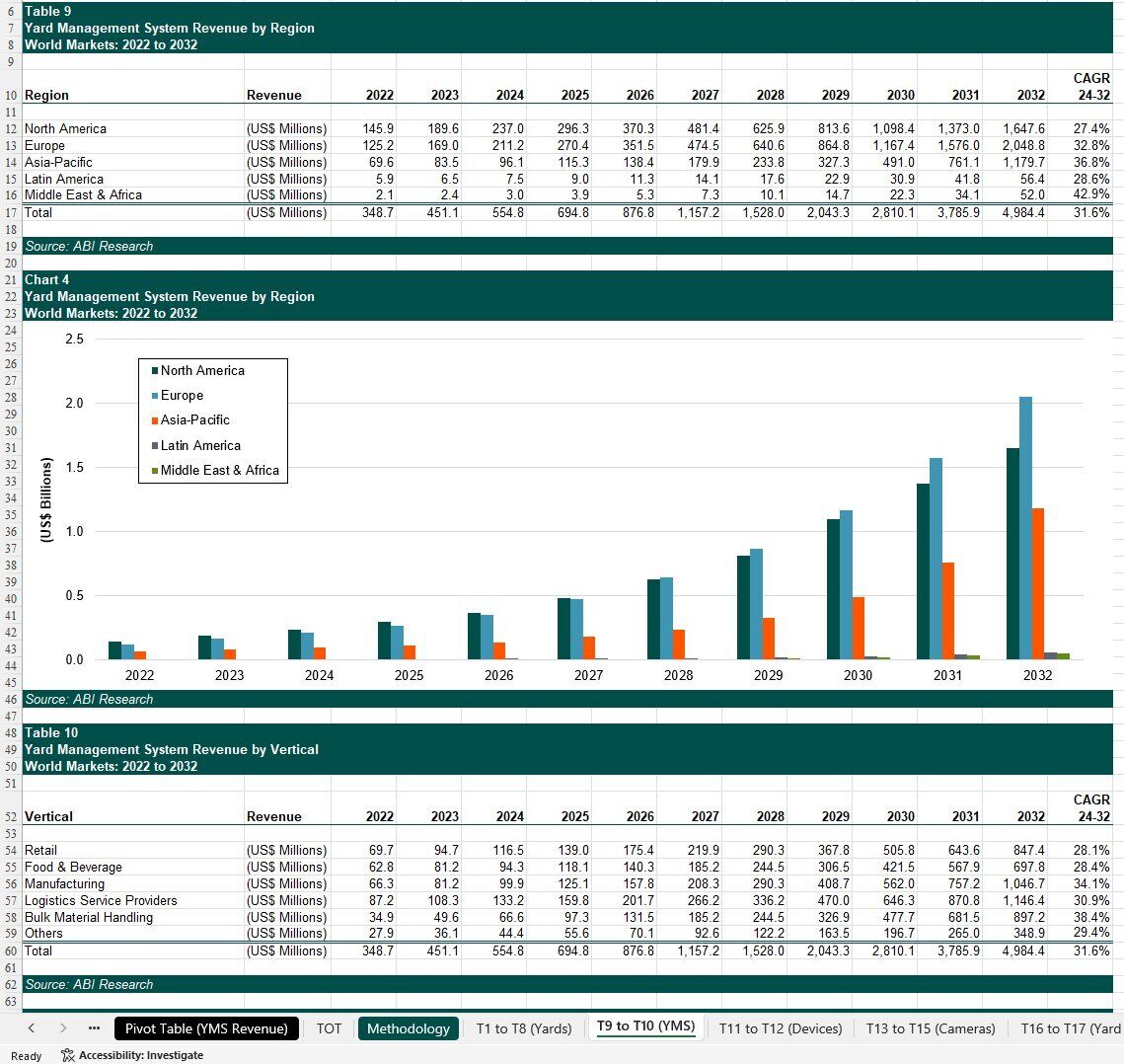Viewport: 1124px width, 1064px height.
Task: Select the Middle East & Africa CAGR cell
Action: (1091, 194)
